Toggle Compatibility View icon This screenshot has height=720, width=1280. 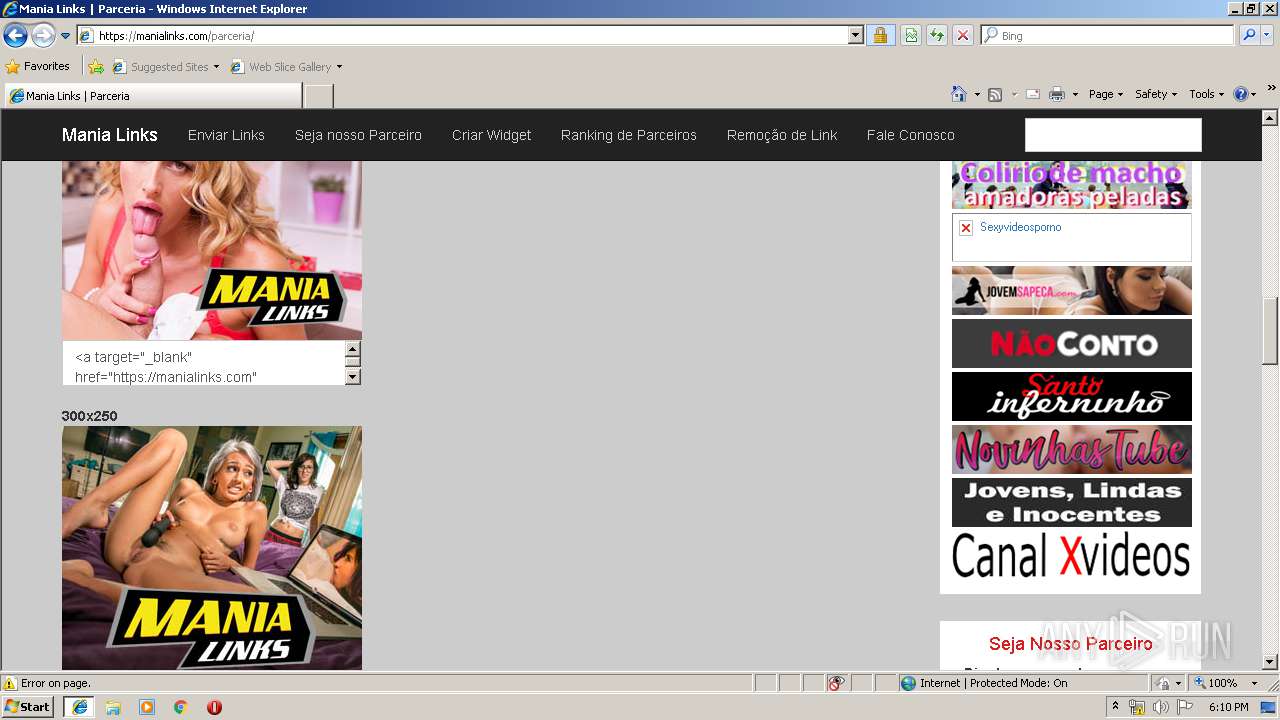[911, 36]
